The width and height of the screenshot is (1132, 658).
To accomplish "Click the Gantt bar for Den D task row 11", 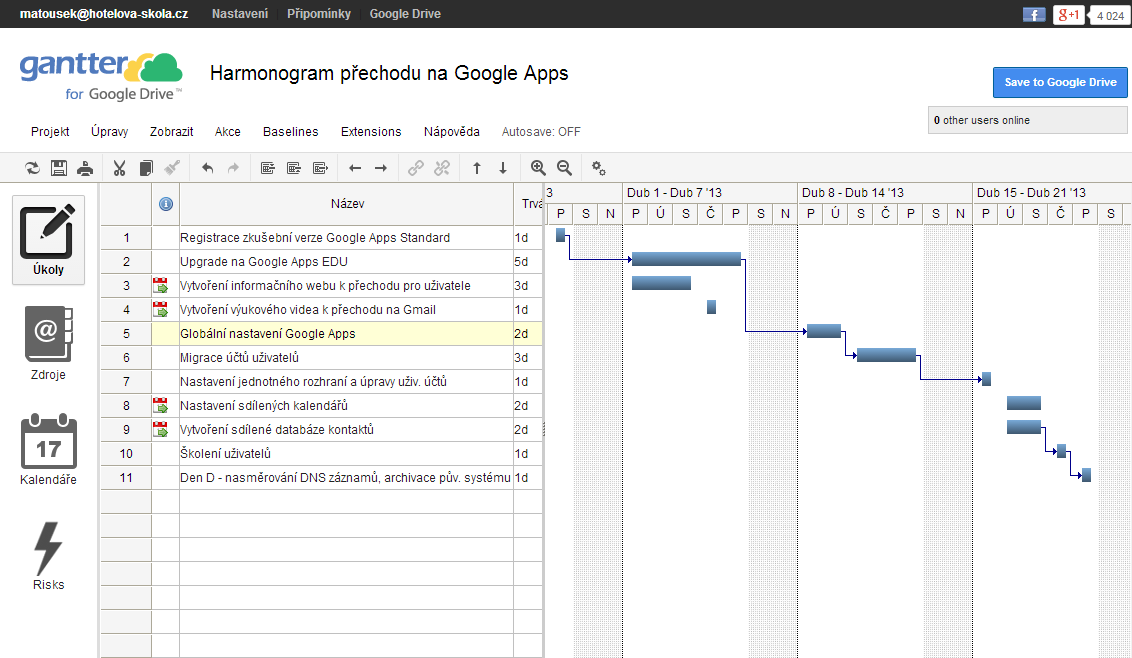I will [x=1087, y=475].
